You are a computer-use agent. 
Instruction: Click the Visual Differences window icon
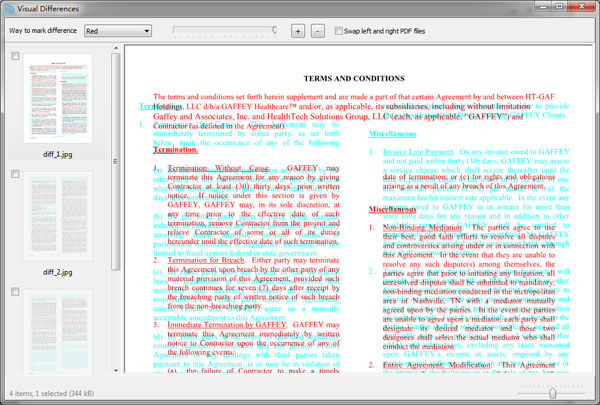[9, 8]
